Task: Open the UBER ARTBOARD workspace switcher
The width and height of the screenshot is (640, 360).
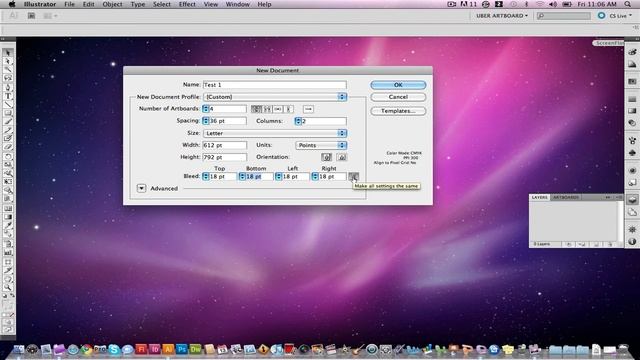Action: (502, 16)
